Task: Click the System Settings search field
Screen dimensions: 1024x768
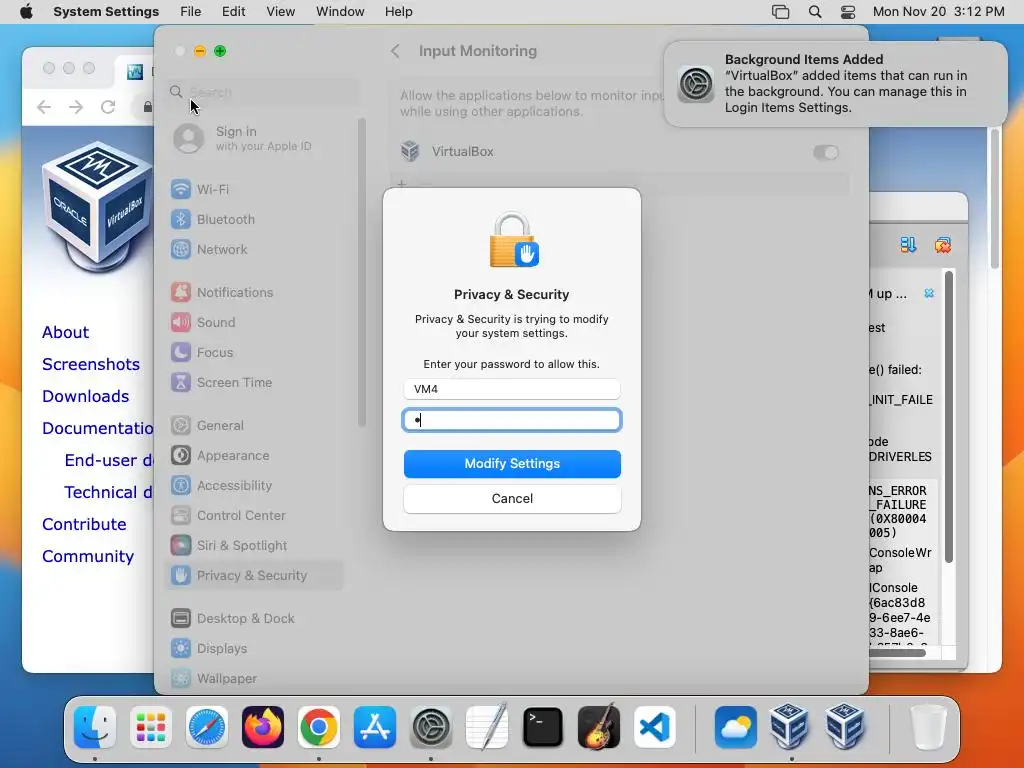Action: pyautogui.click(x=261, y=92)
